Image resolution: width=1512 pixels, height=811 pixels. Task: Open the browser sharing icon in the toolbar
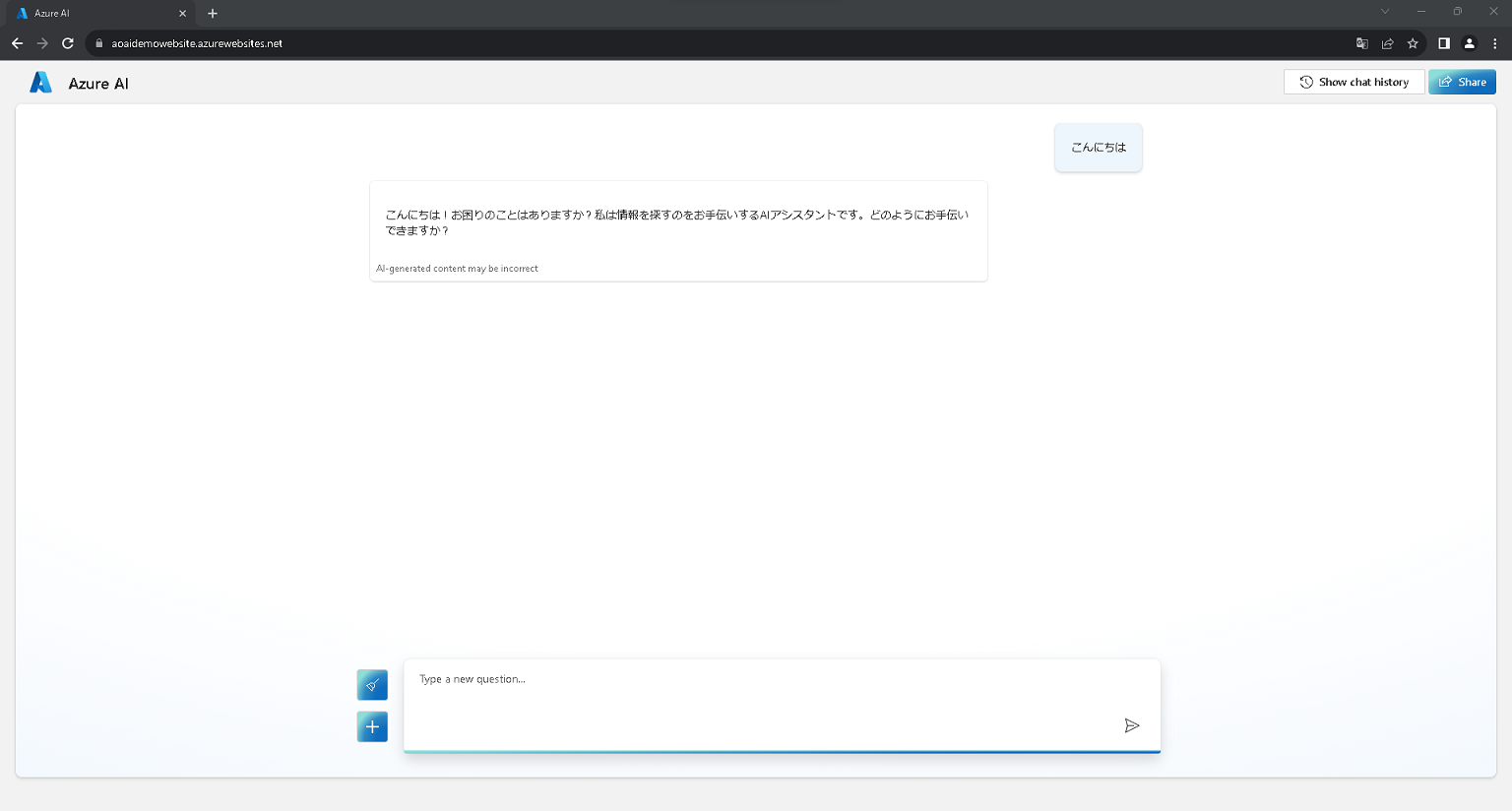coord(1388,43)
